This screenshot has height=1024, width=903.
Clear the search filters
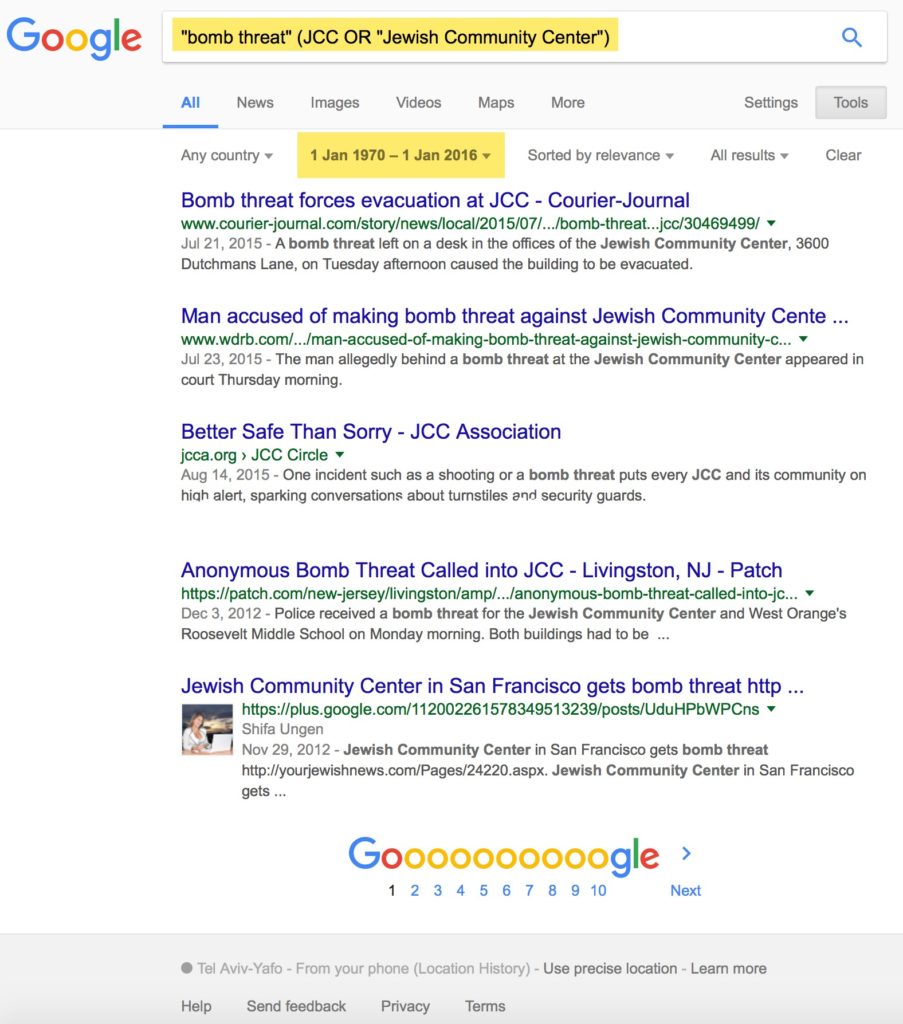(843, 155)
